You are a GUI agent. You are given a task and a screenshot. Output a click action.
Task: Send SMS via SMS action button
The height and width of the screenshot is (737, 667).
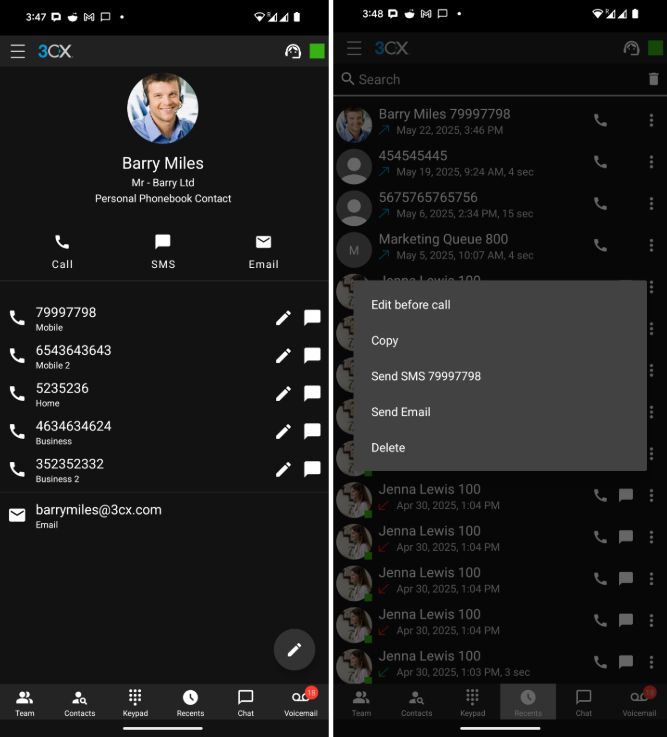pos(163,252)
